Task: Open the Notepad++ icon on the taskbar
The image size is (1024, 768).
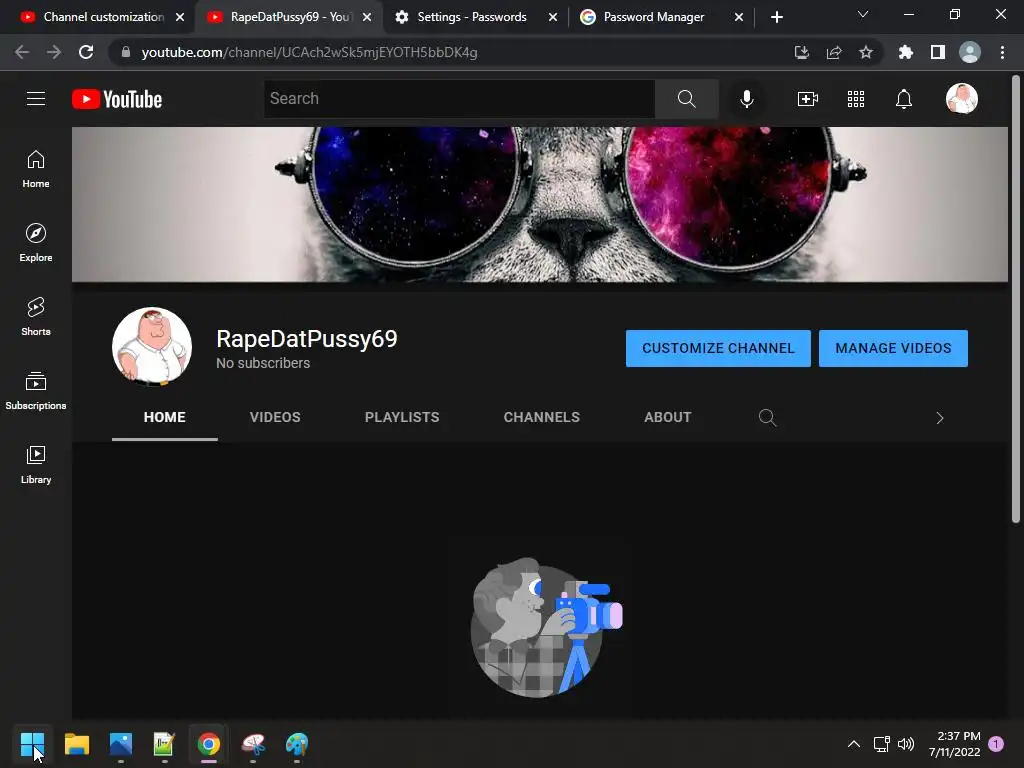Action: coord(164,744)
